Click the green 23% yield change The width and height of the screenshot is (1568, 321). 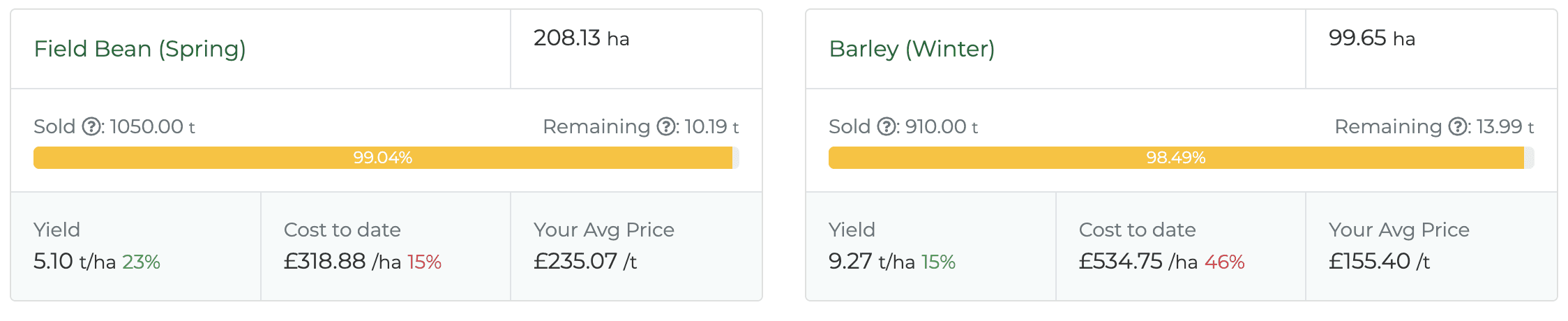click(x=142, y=262)
